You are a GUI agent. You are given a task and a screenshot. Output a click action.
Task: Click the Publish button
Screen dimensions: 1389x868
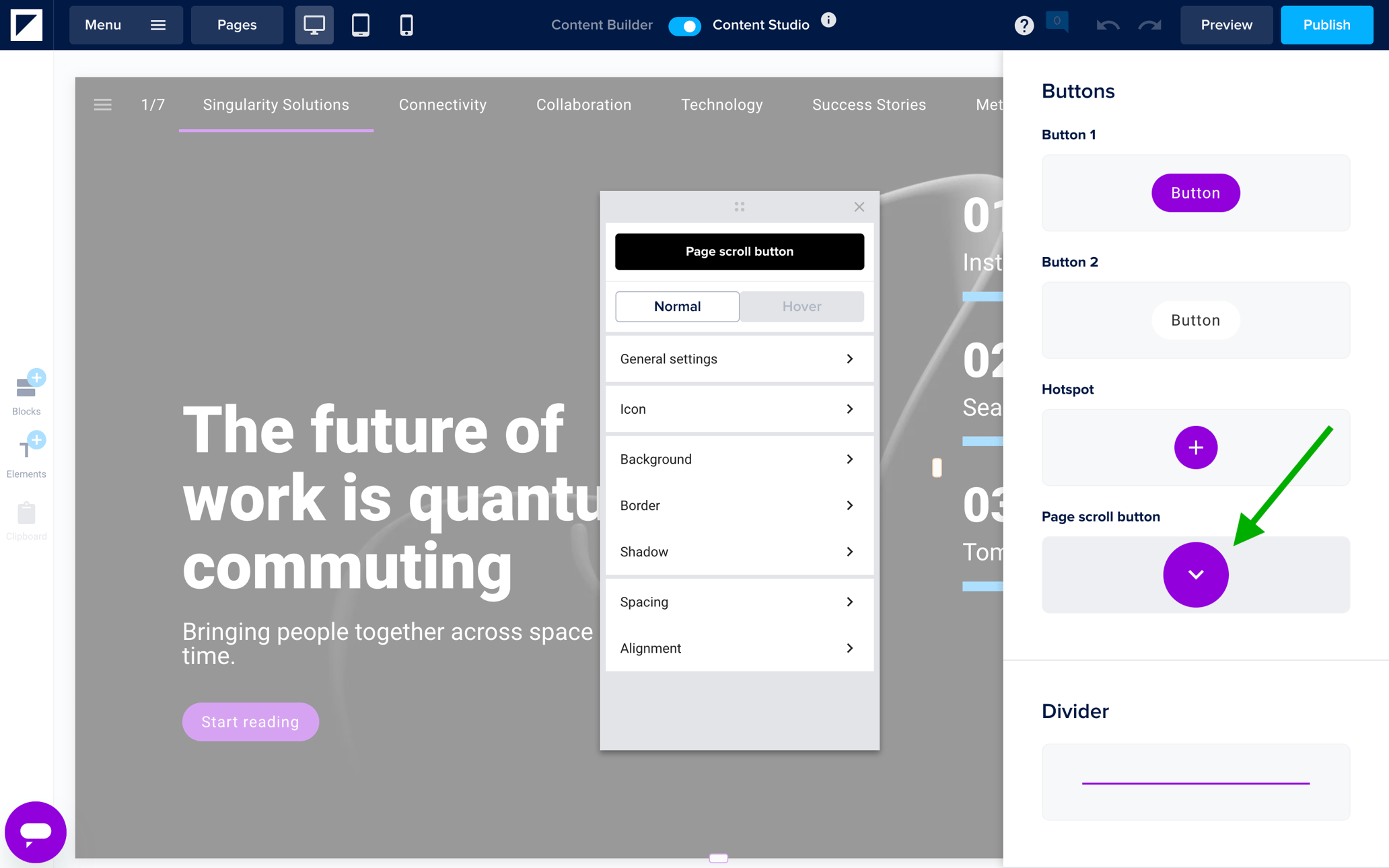coord(1326,25)
